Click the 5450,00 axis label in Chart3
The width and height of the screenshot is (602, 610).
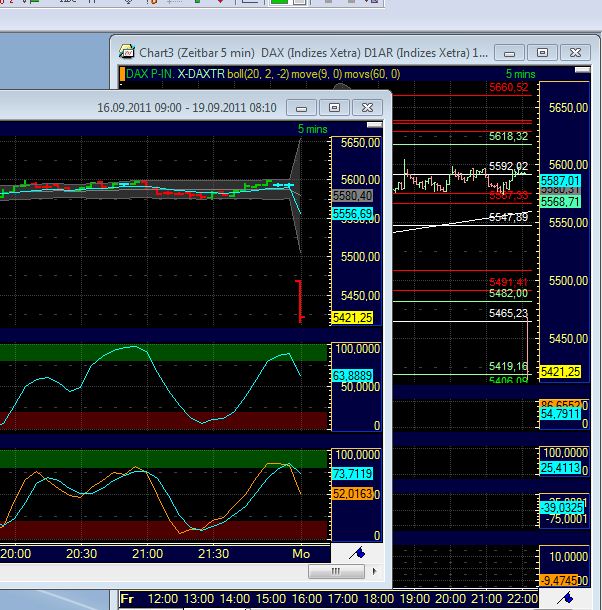(568, 338)
